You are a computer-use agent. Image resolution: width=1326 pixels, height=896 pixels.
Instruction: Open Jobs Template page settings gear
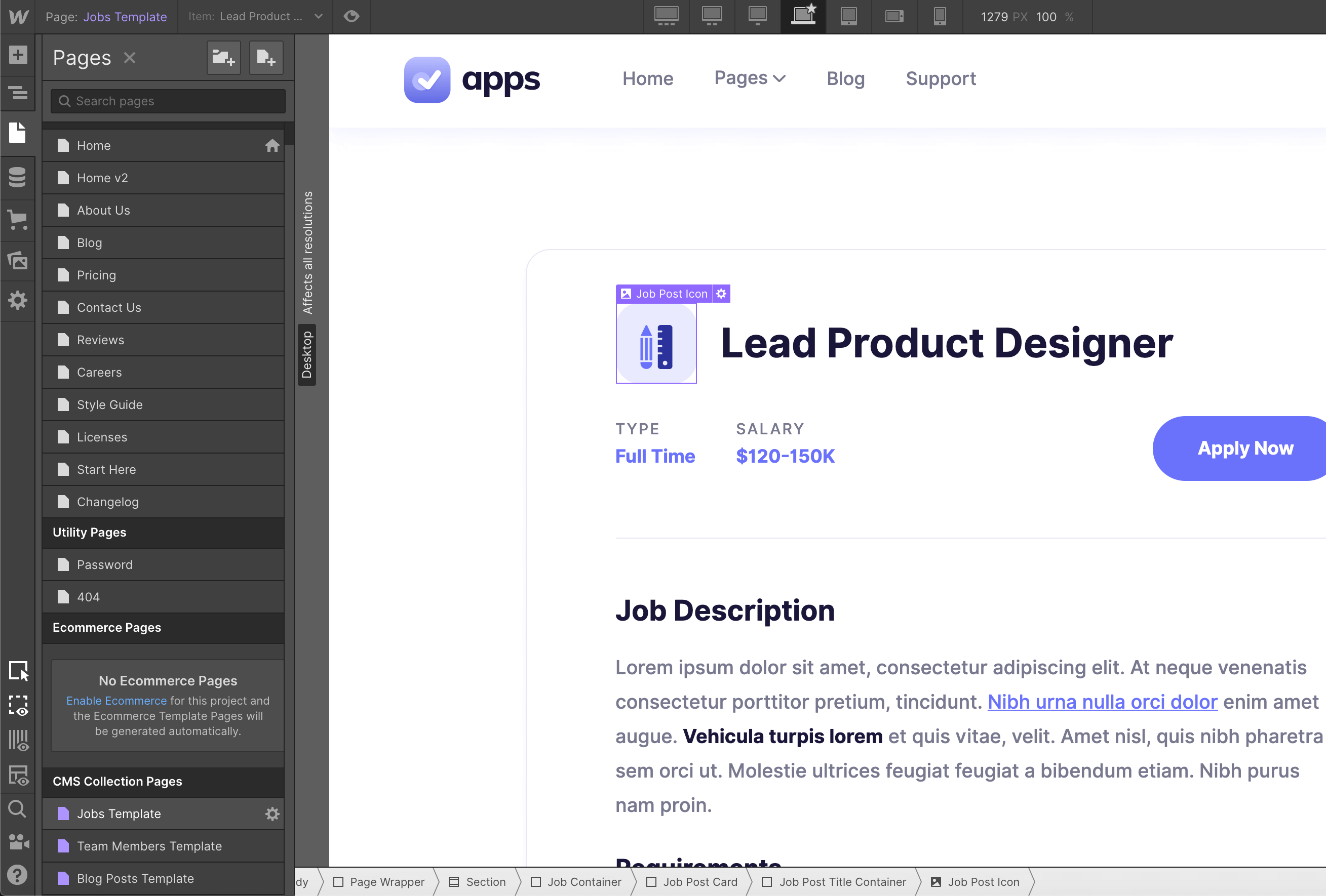pyautogui.click(x=272, y=814)
